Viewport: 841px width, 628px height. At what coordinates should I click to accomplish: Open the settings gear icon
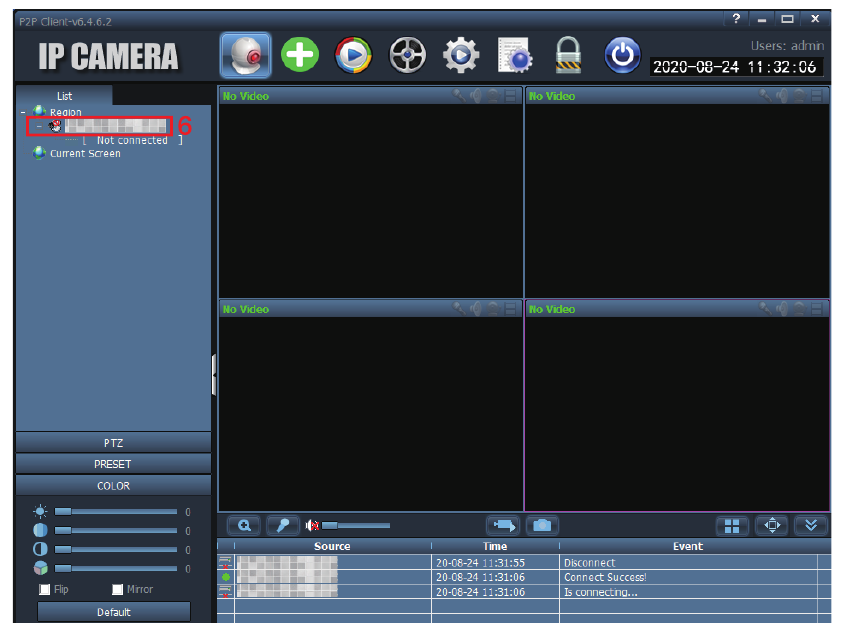461,55
